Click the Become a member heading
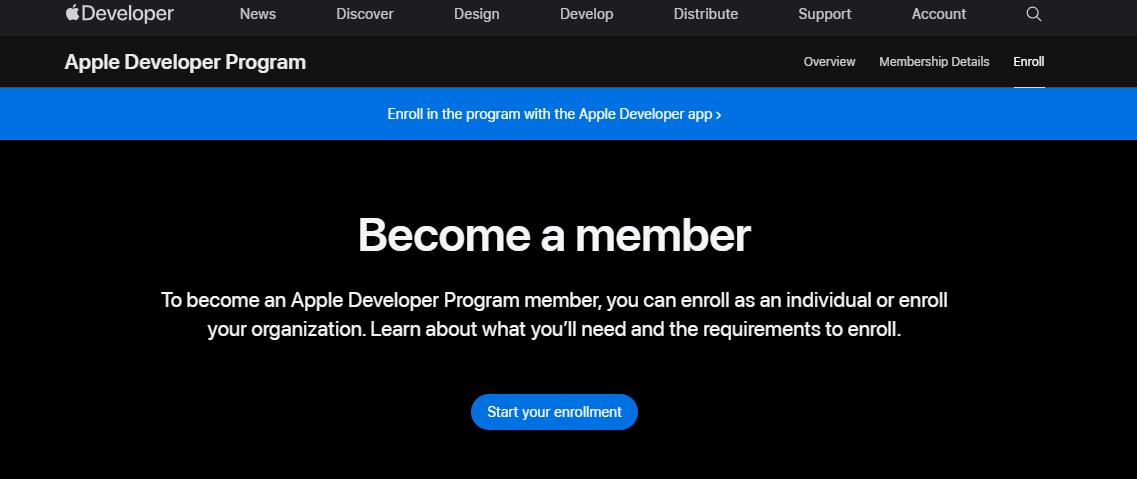The image size is (1137, 479). point(554,235)
